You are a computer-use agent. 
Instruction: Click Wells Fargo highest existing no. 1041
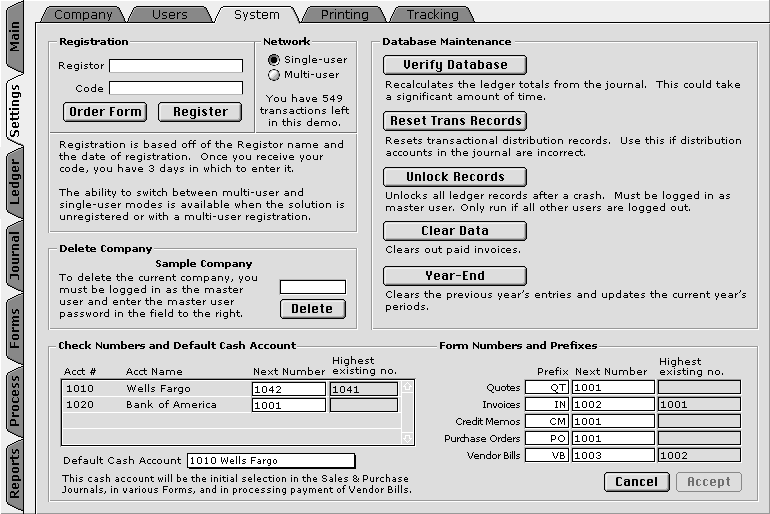(x=364, y=389)
